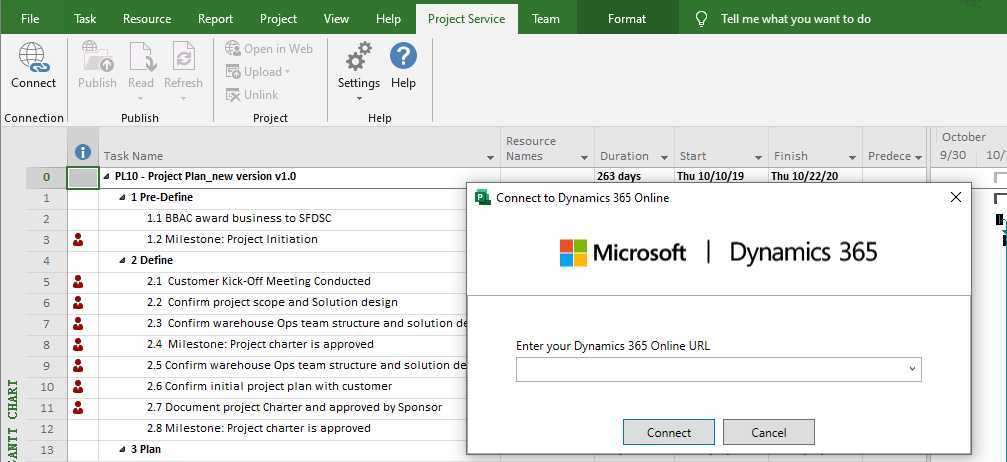Click the blue Help question mark icon
Screen dimensions: 1007x462
403,57
